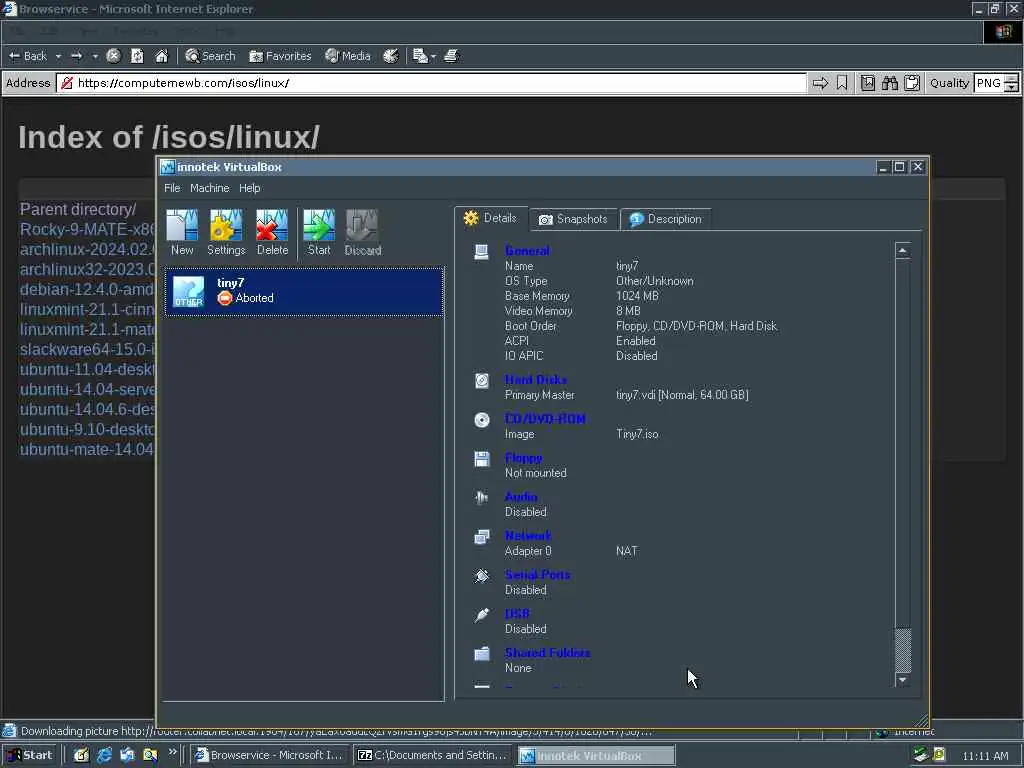This screenshot has height=768, width=1024.
Task: Open the slackware64-15.0 ISO link
Action: pos(88,349)
